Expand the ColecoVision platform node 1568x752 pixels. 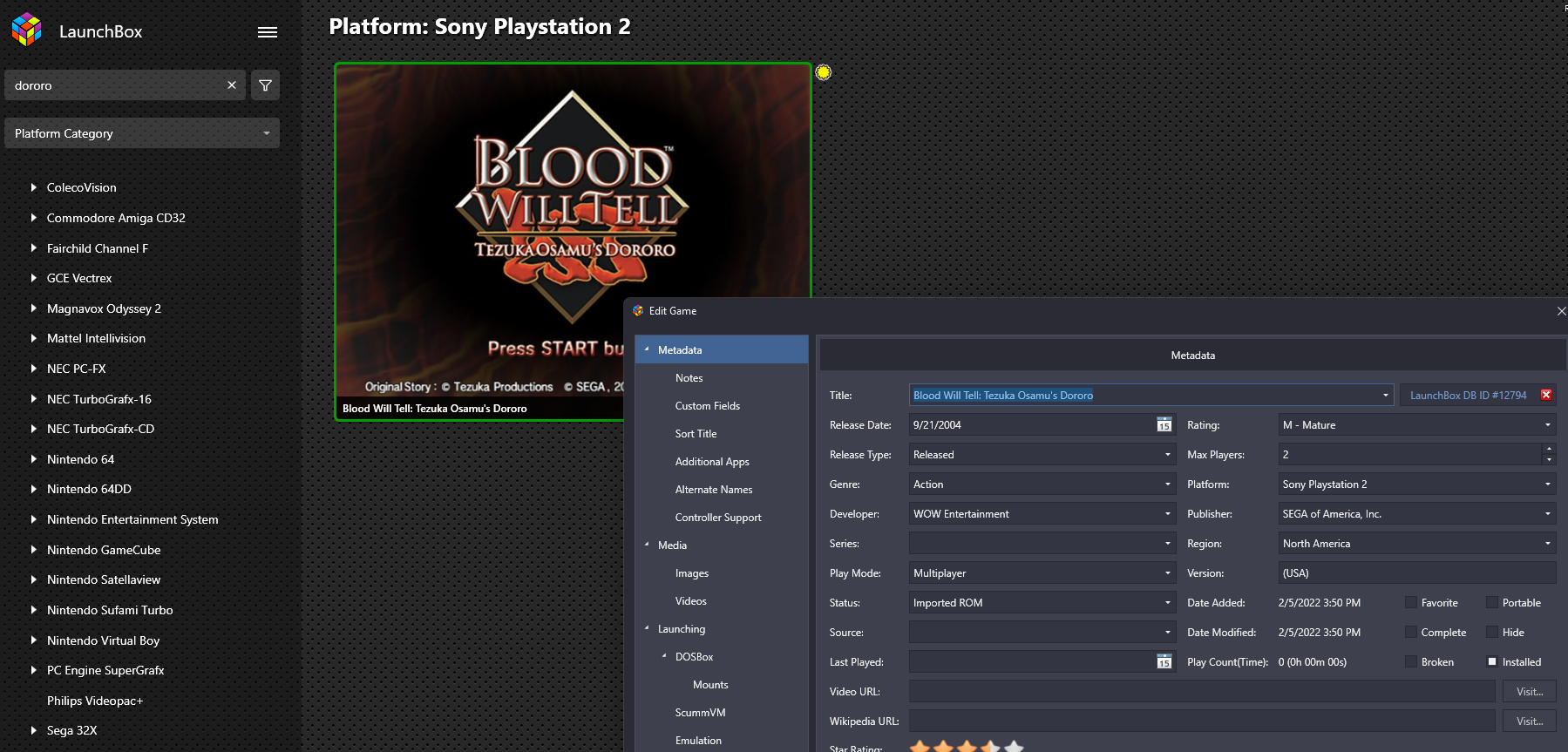click(33, 187)
